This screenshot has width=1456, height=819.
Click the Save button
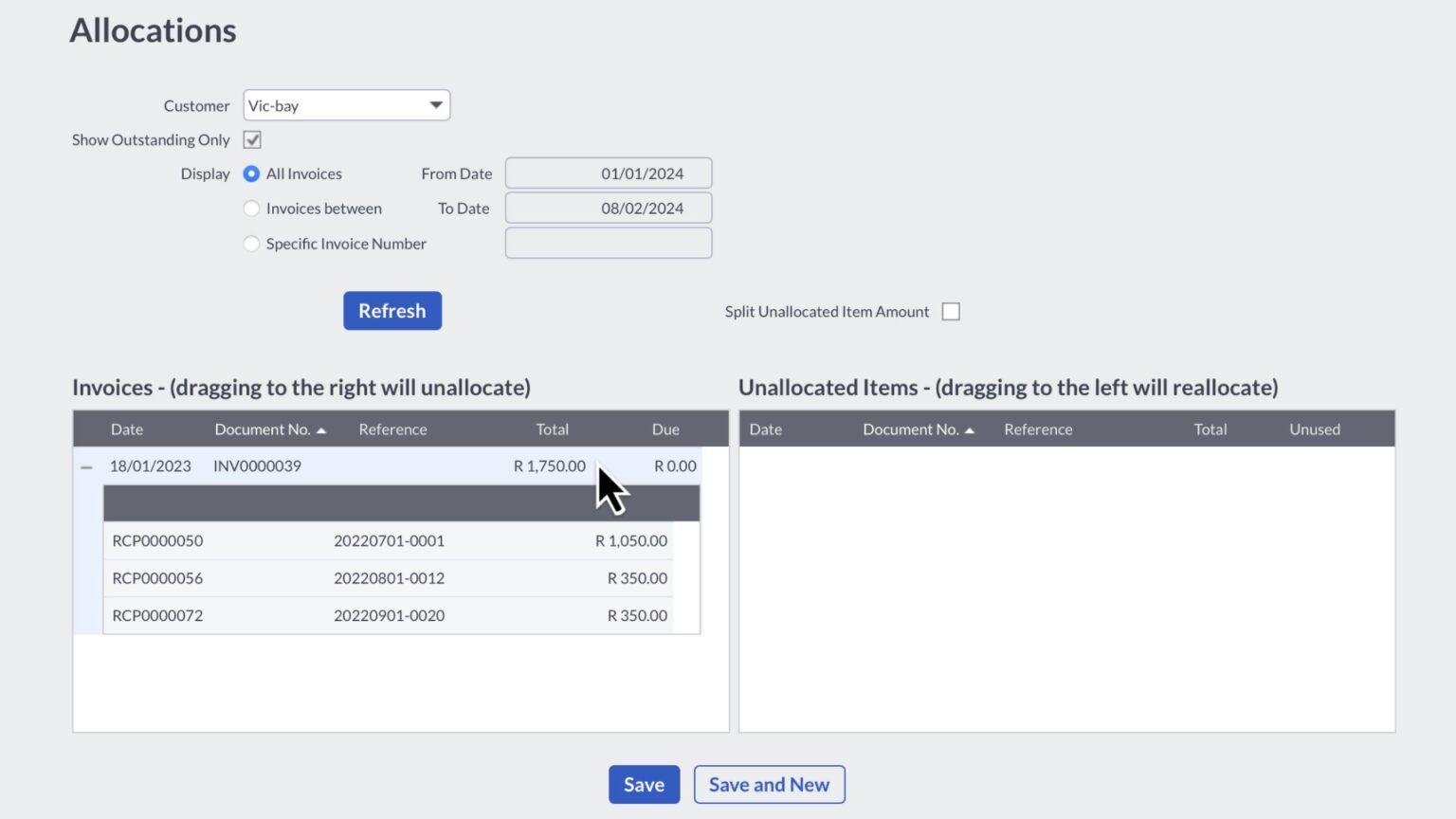(x=644, y=784)
